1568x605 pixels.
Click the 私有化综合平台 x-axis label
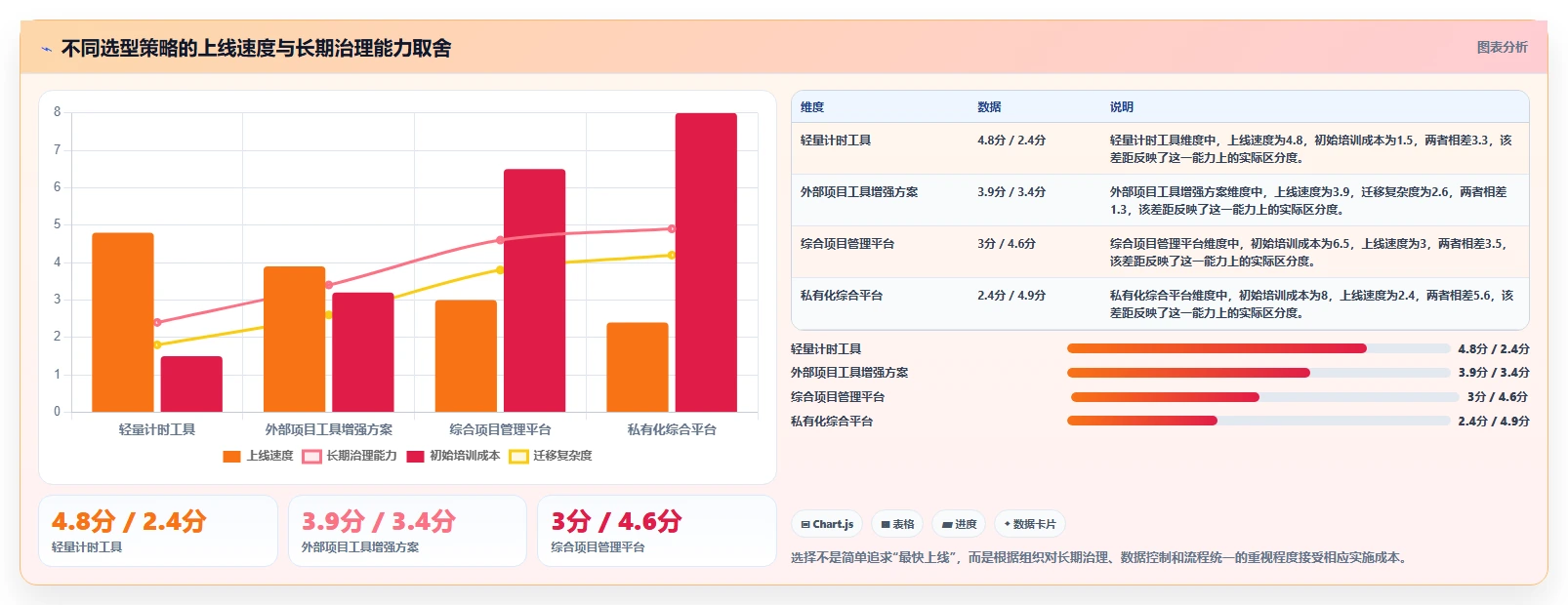[672, 429]
